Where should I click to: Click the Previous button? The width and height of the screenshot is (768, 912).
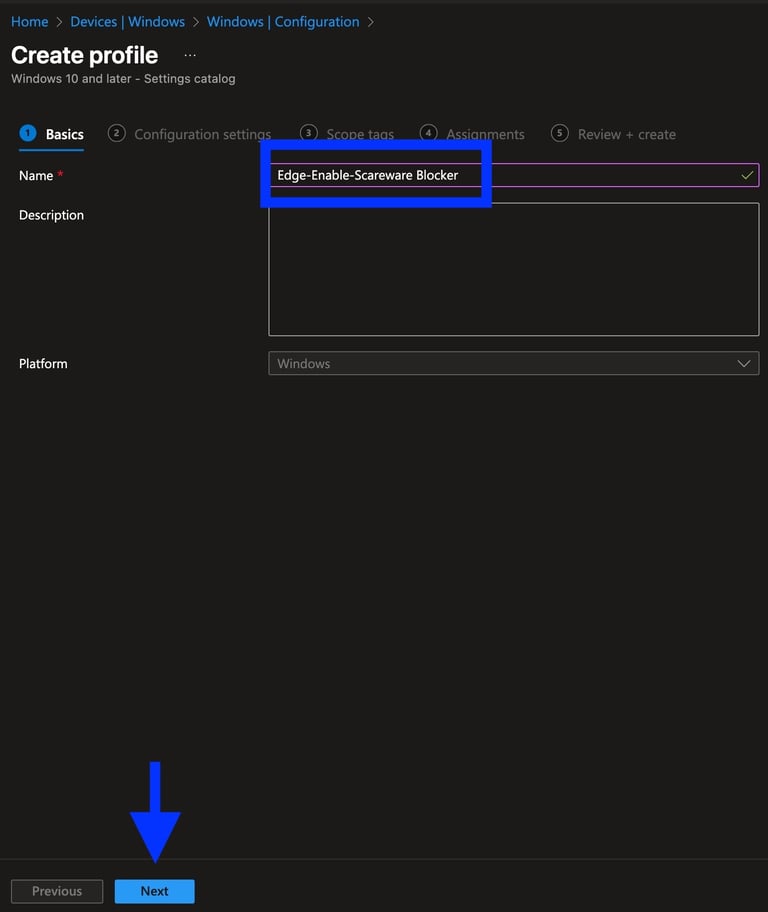[x=57, y=891]
